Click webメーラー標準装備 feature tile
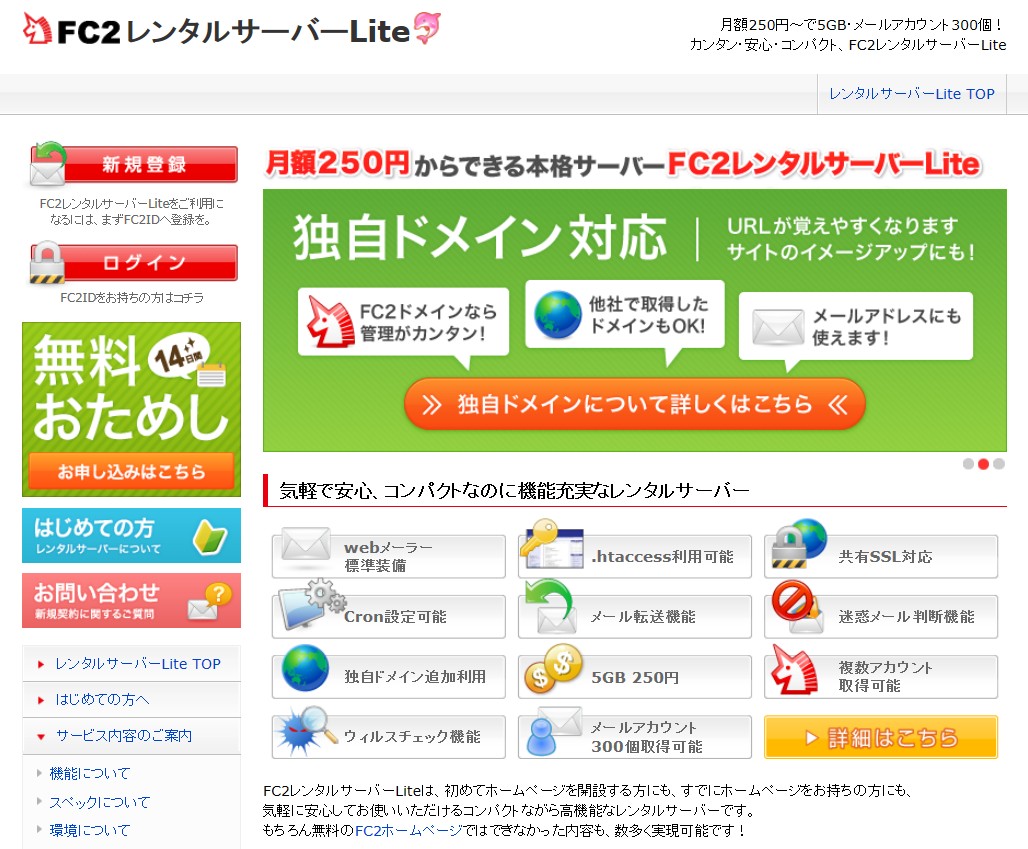This screenshot has width=1028, height=849. coord(389,557)
